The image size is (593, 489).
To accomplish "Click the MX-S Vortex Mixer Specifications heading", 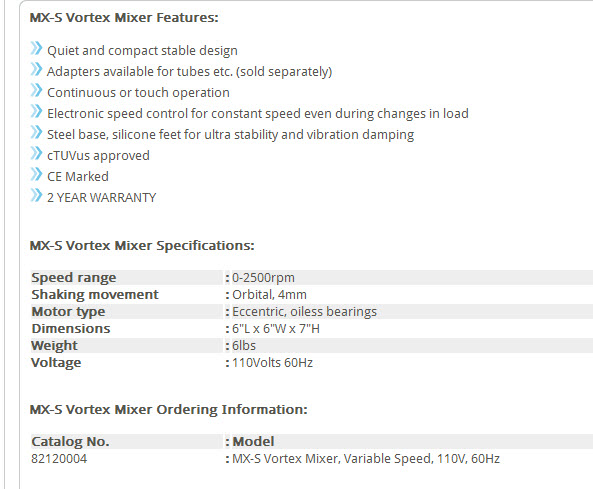I will 142,246.
